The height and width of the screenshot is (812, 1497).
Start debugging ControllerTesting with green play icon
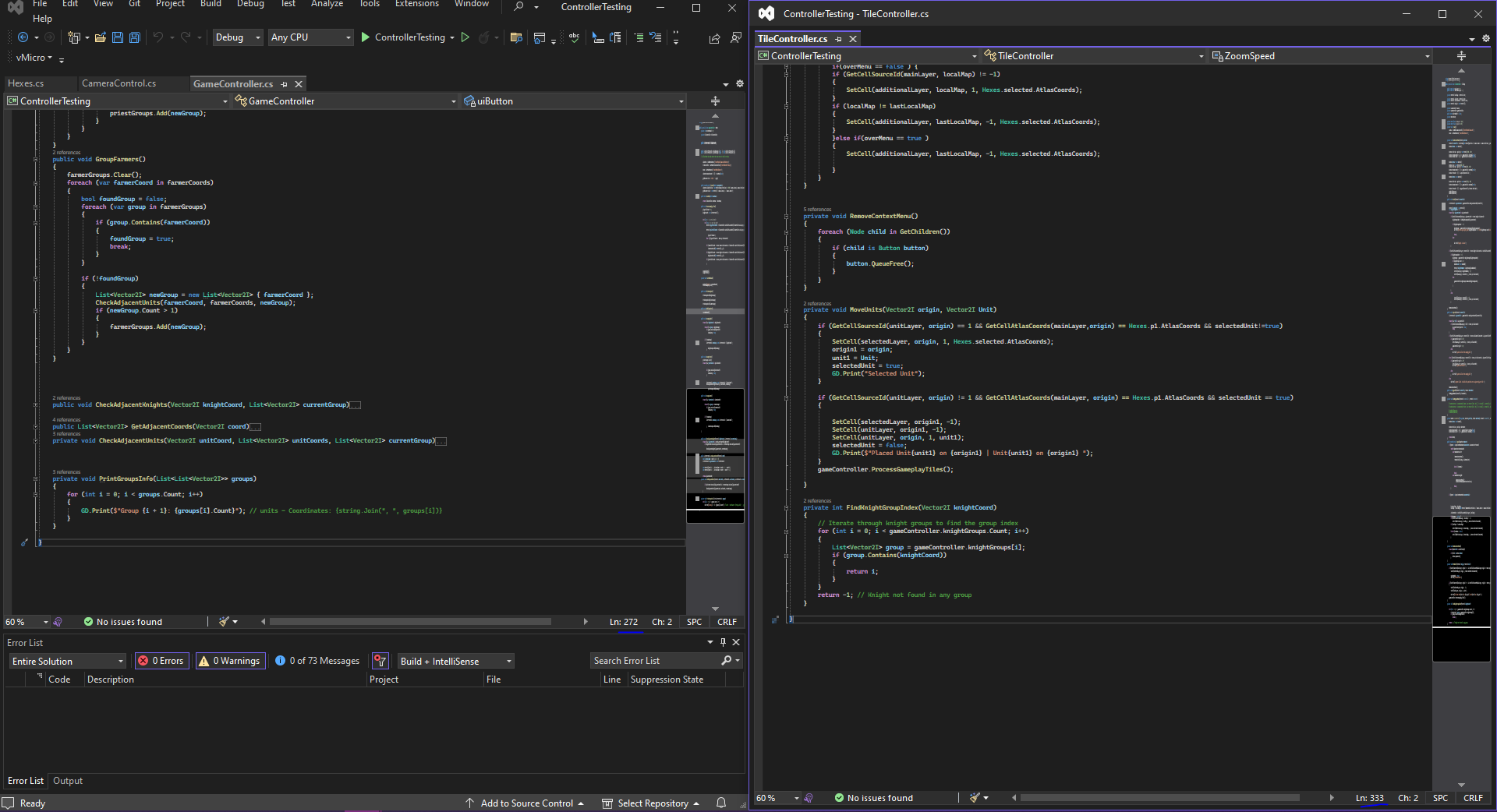(x=364, y=37)
